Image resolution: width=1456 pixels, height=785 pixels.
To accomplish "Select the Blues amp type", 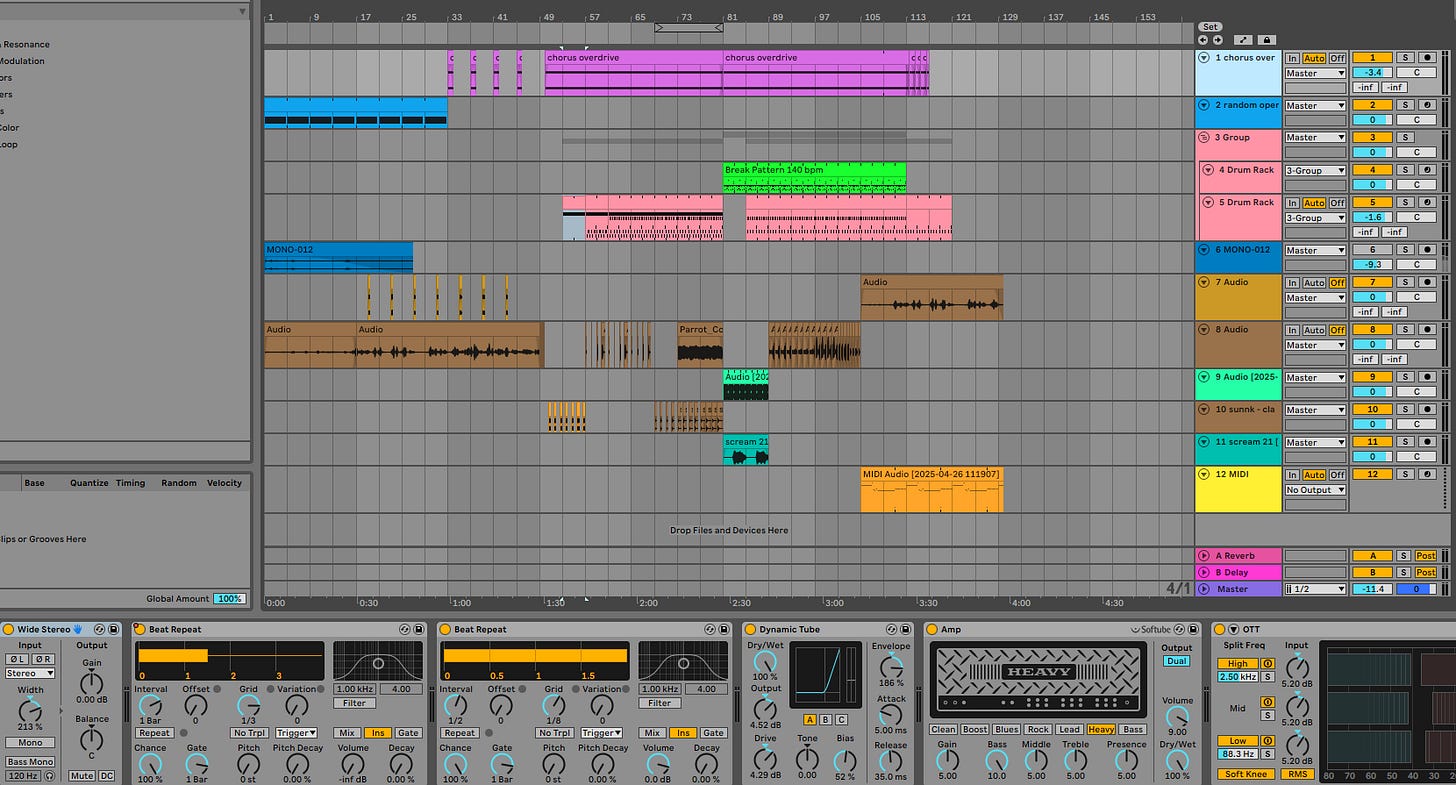I will [x=1007, y=729].
